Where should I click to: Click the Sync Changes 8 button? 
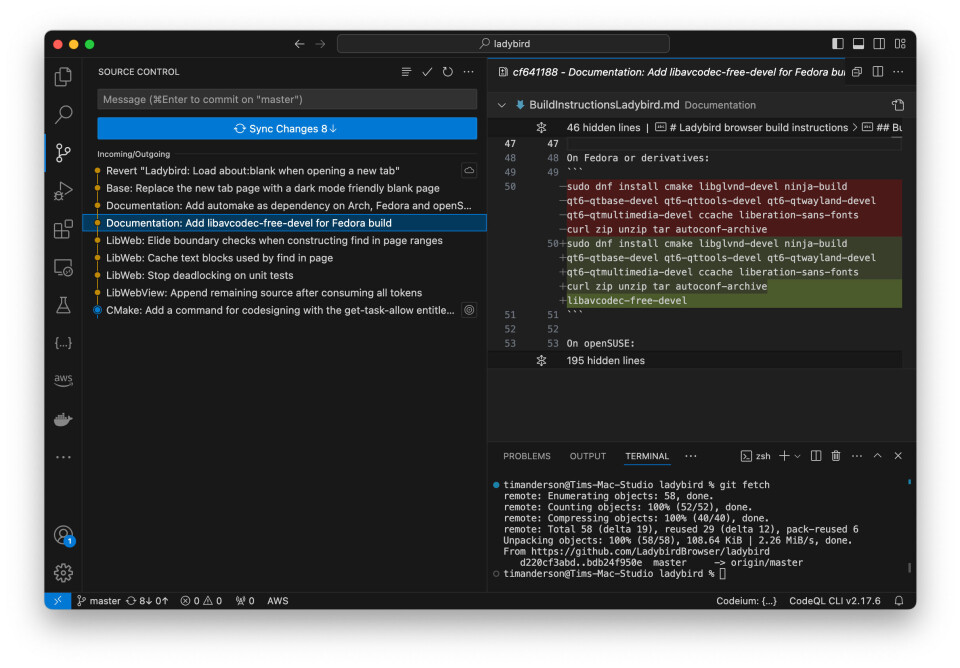(287, 129)
